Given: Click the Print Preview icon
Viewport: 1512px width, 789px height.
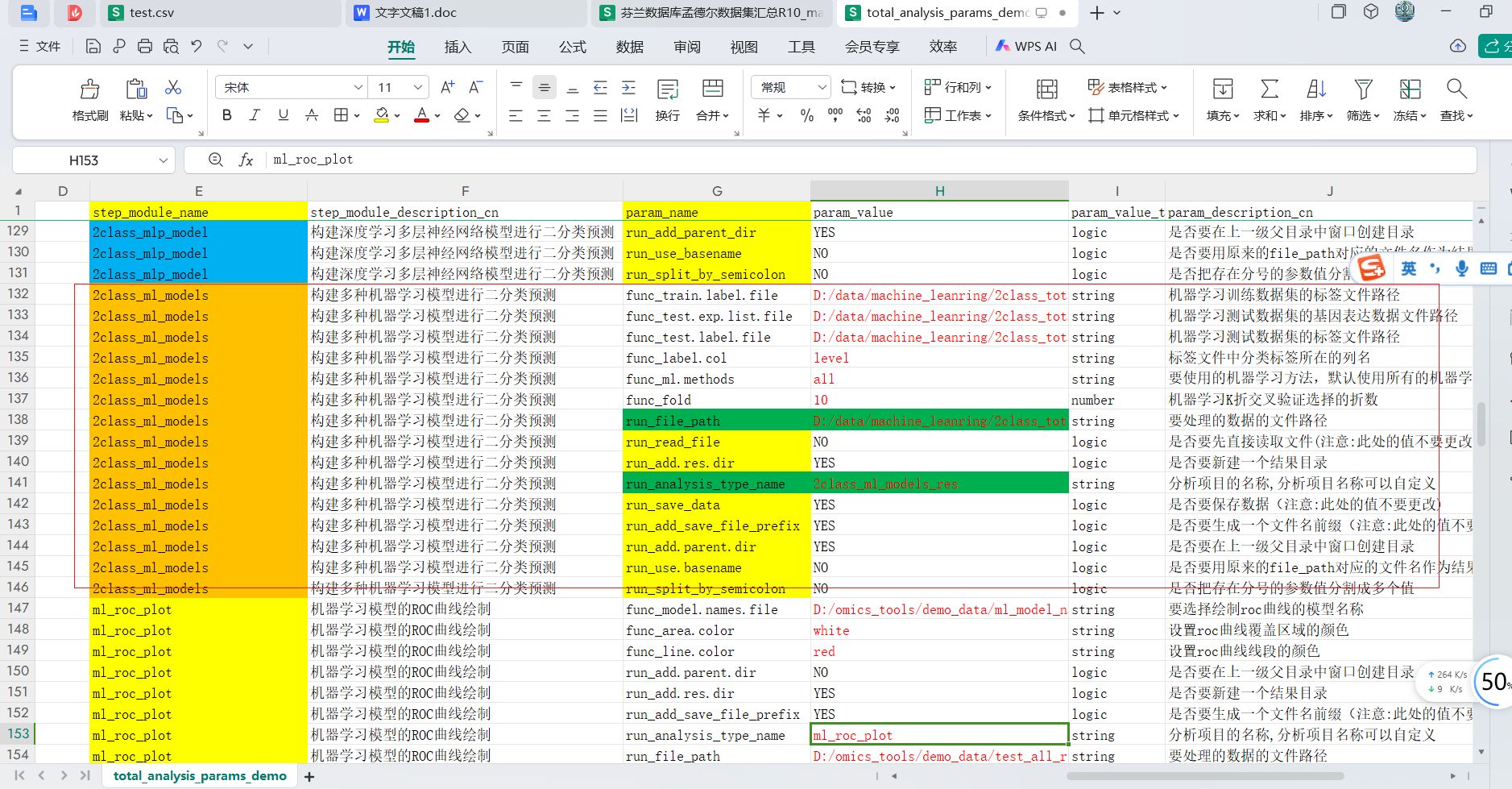Looking at the screenshot, I should tap(171, 46).
